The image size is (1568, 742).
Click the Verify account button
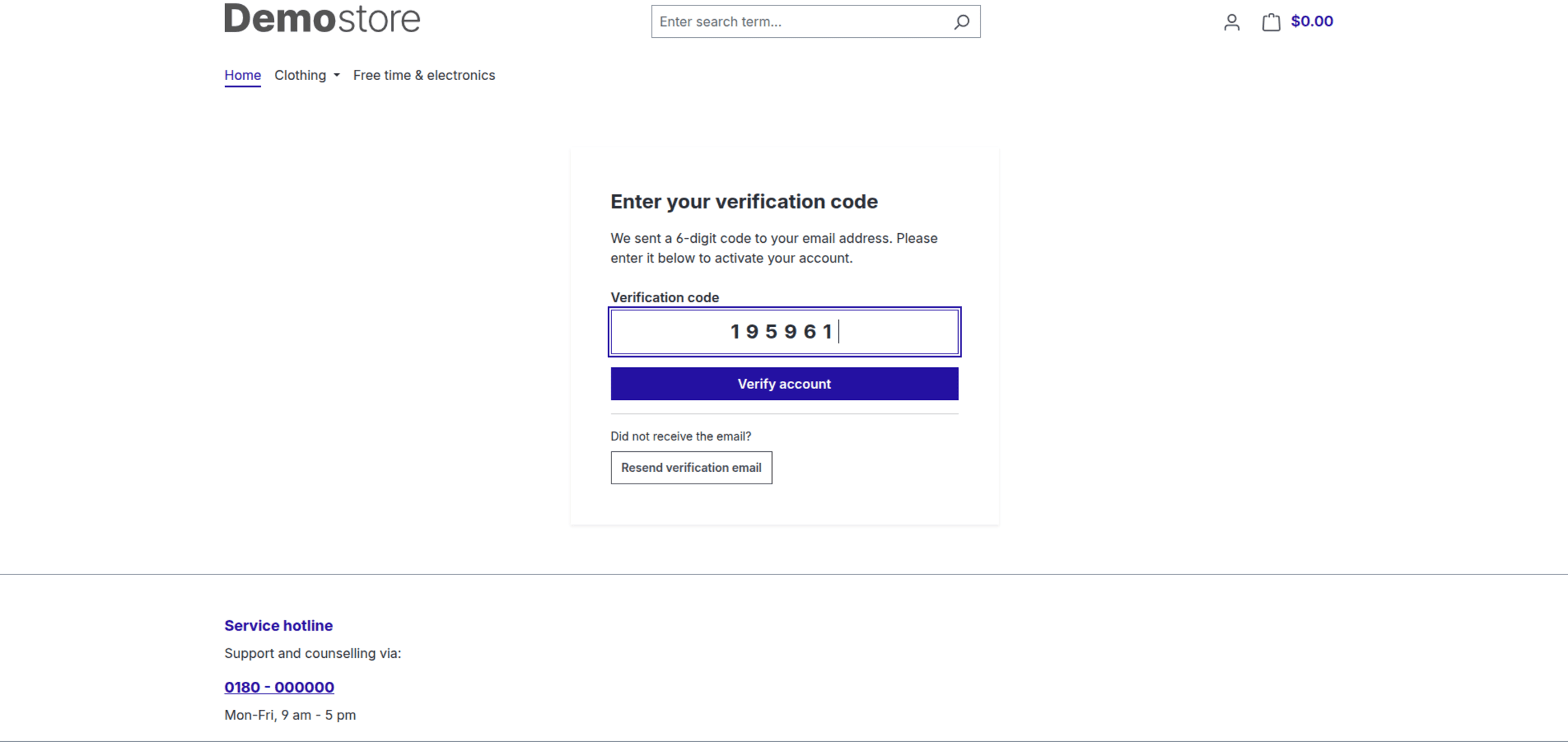point(784,384)
